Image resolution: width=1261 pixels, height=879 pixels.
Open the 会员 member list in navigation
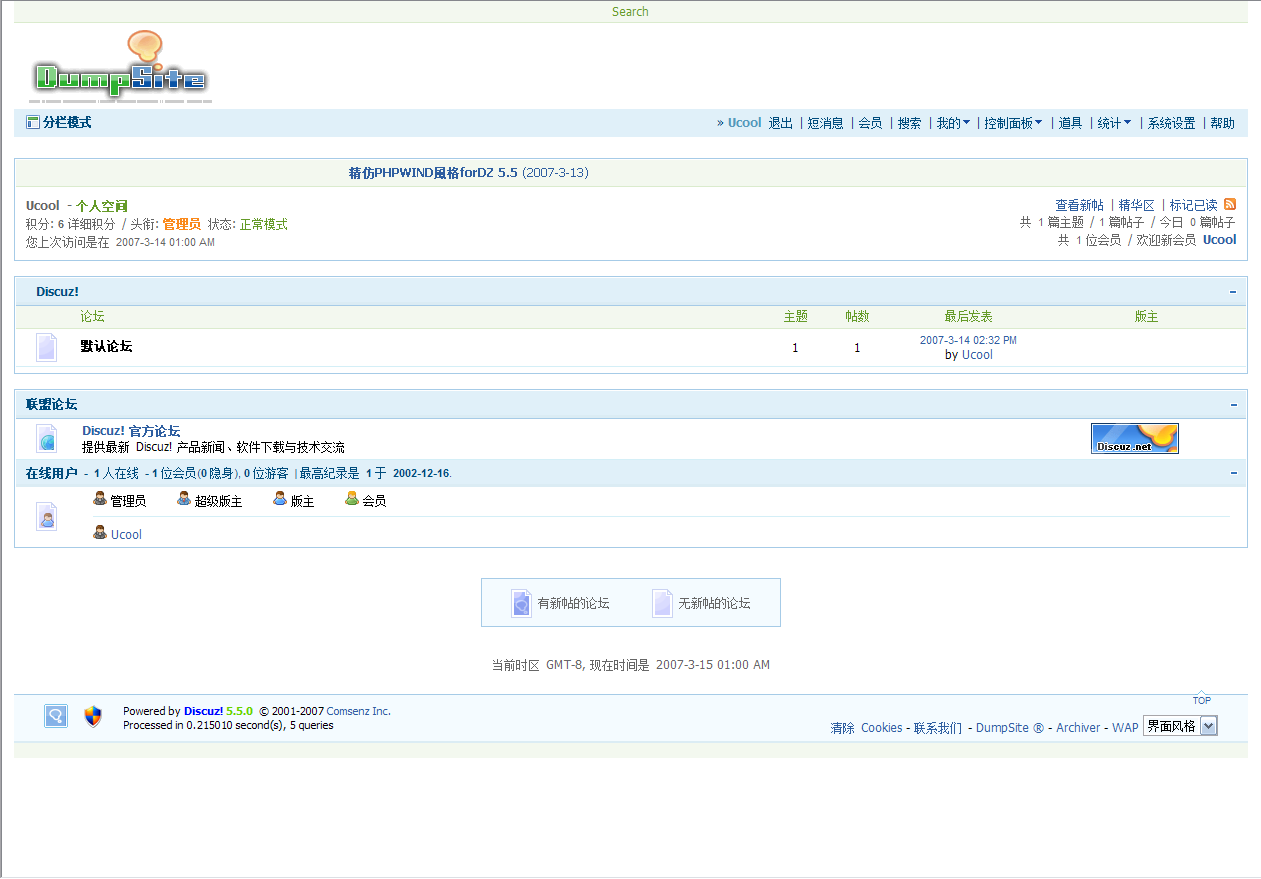coord(870,123)
